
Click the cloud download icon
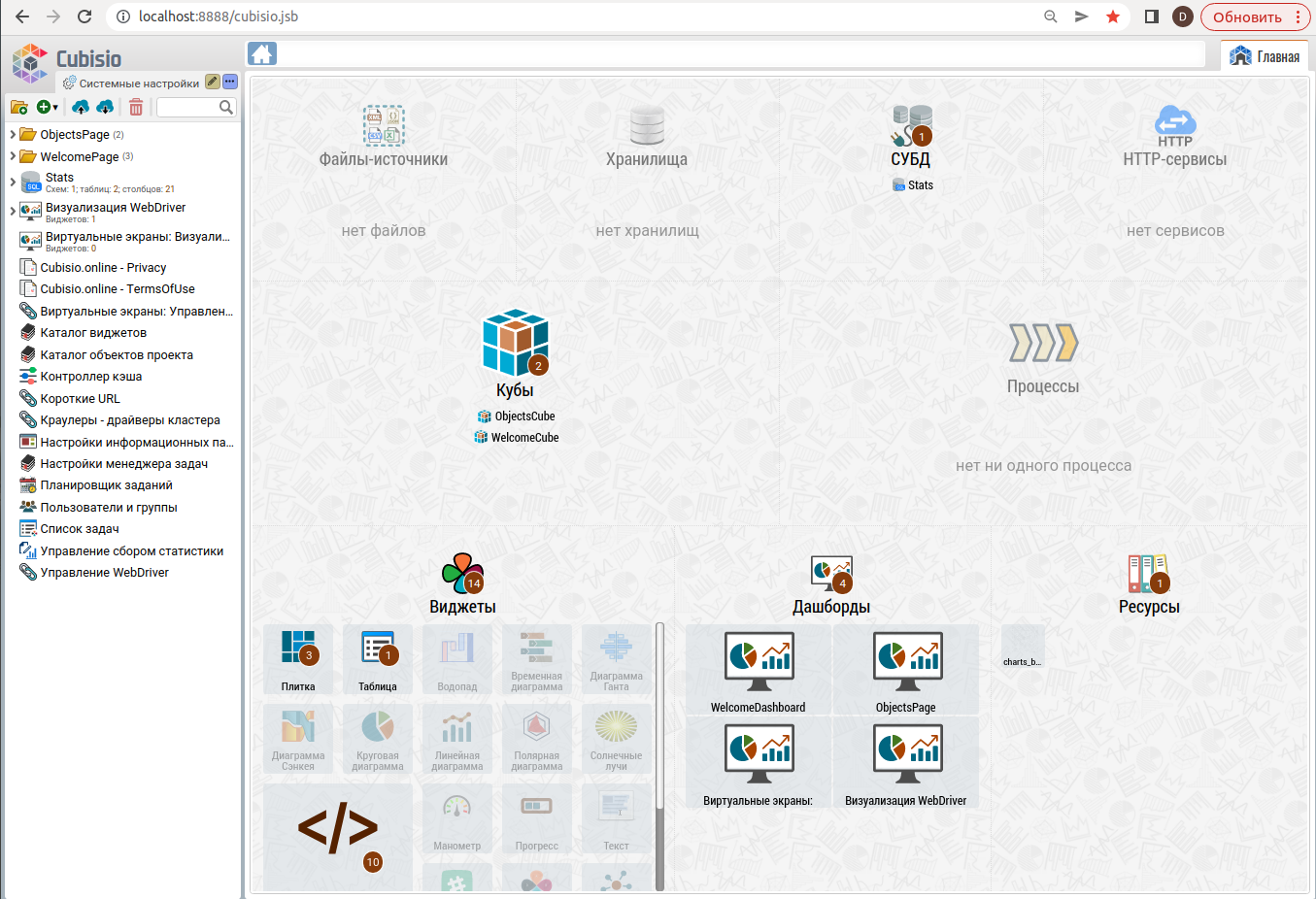click(x=105, y=107)
